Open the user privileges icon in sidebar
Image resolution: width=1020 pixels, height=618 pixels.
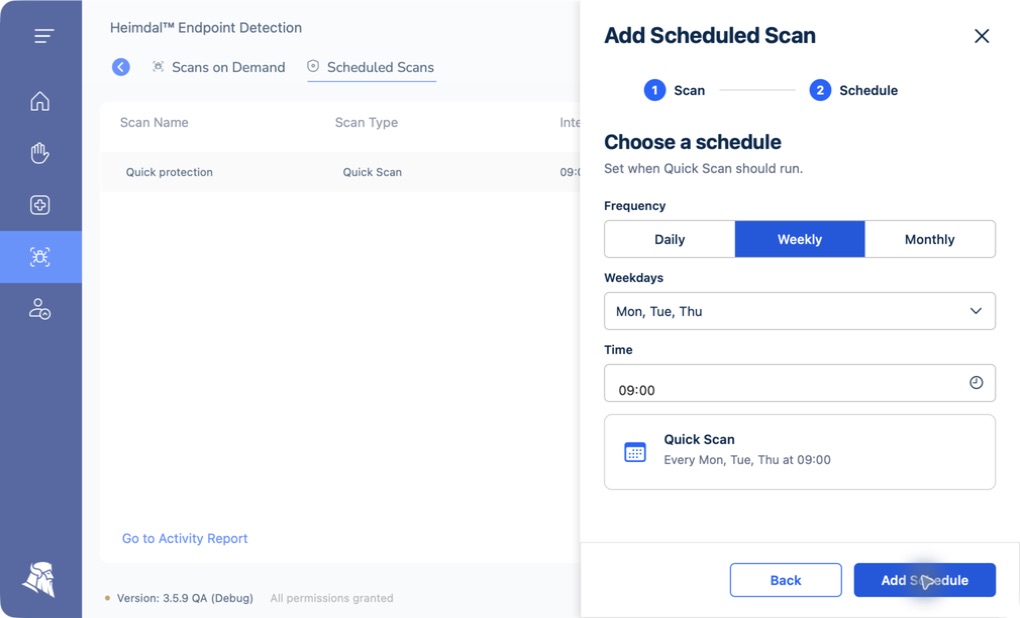tap(40, 309)
